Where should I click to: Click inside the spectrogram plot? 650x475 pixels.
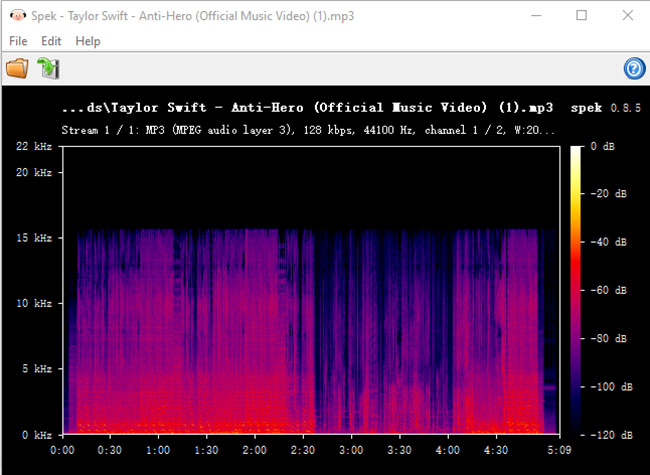pyautogui.click(x=311, y=290)
